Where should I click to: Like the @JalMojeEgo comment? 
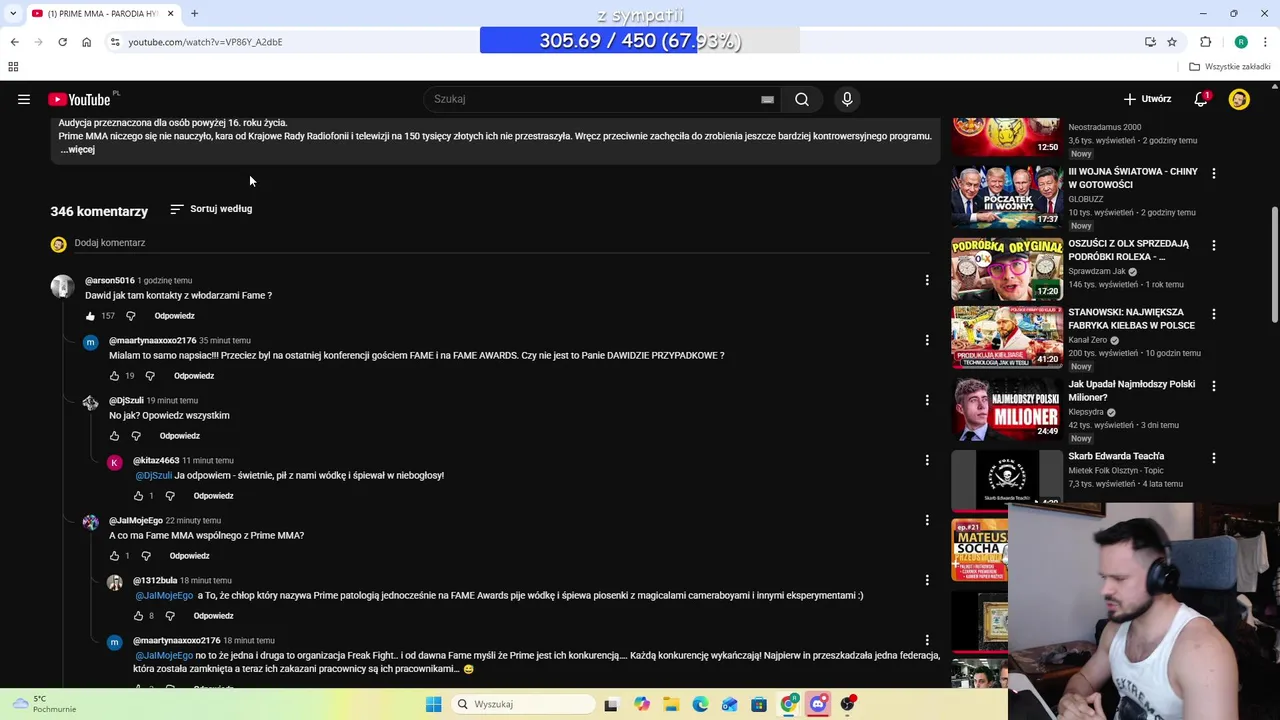(114, 556)
